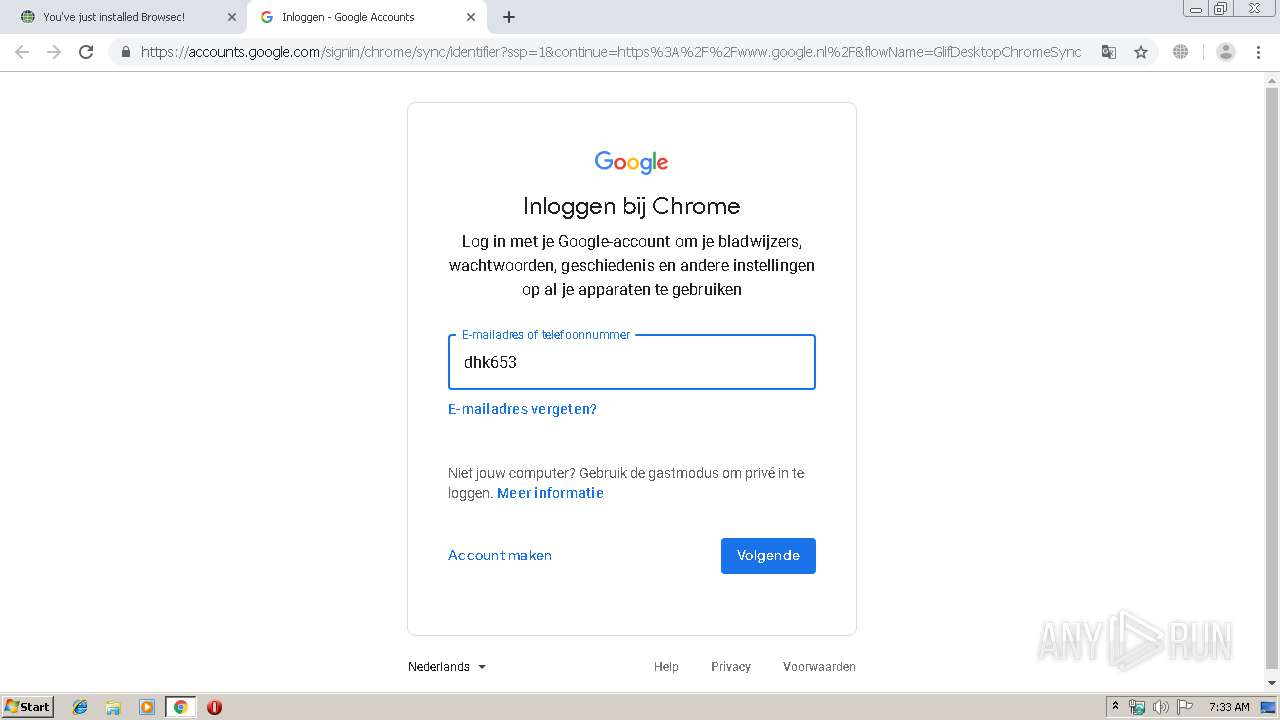Open the E-mailadres vergeten? link
Screen dimensions: 1280x720
522,409
